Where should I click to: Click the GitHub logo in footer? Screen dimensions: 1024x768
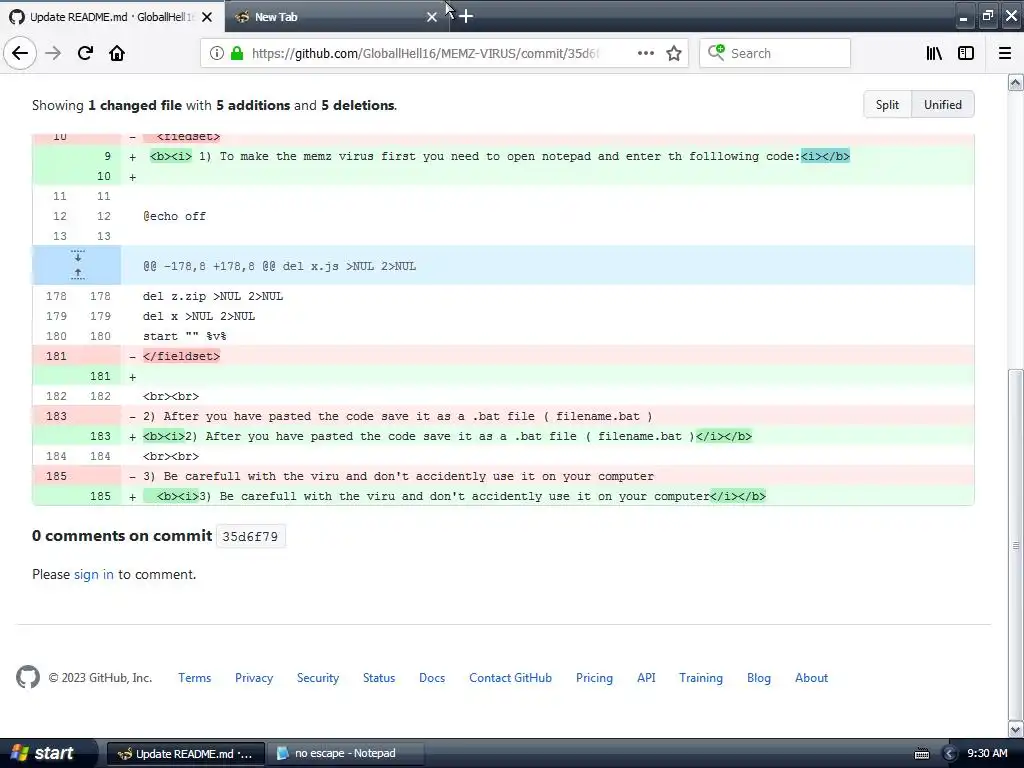coord(28,677)
